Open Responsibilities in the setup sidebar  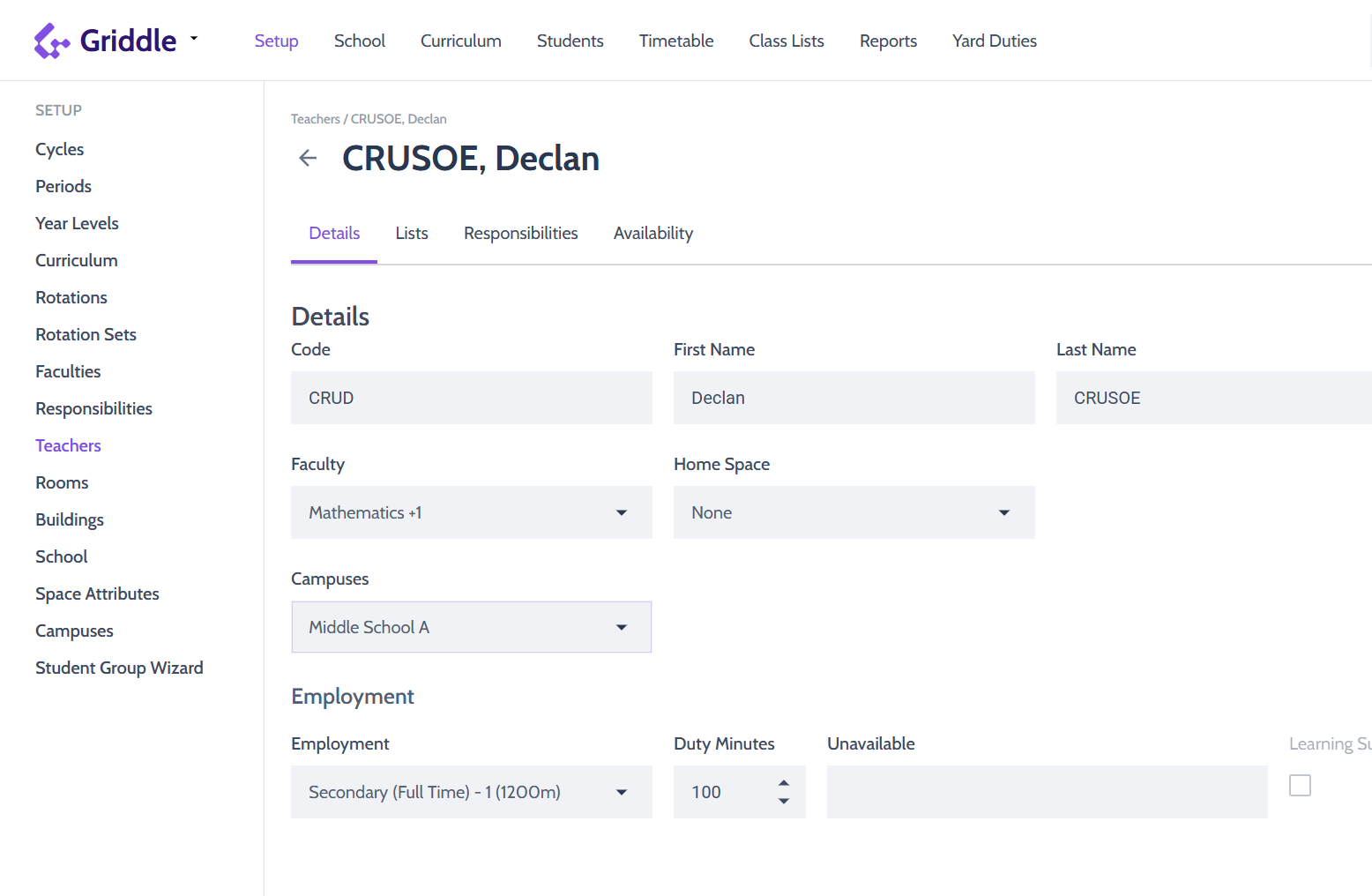pos(94,408)
